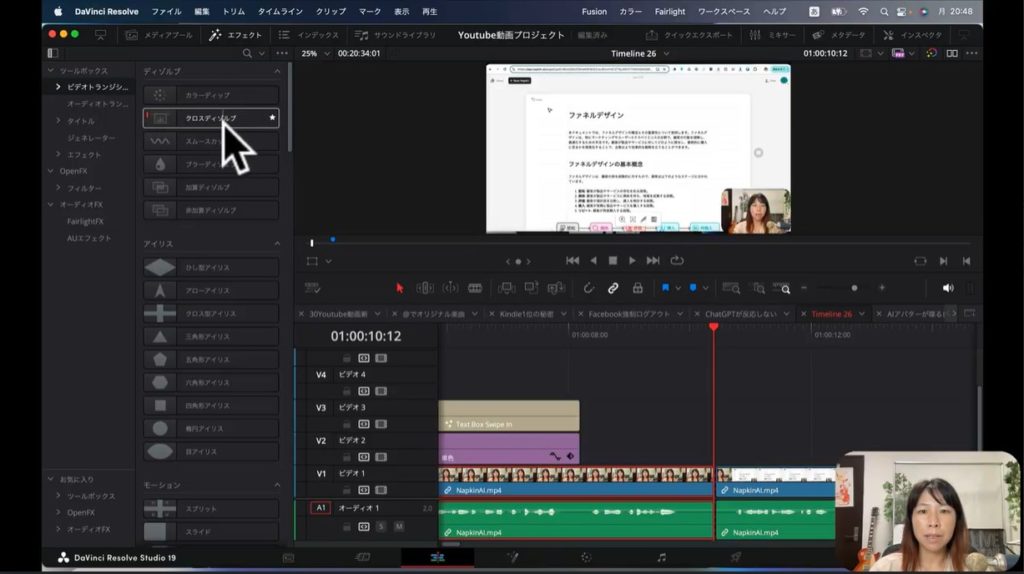
Task: Mute audio track A1 with M button
Action: click(398, 526)
